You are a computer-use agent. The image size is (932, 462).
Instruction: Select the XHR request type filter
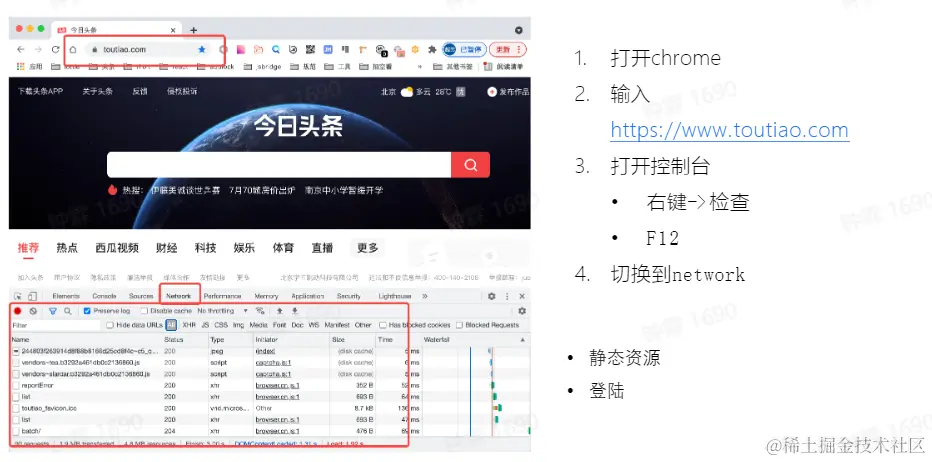click(x=188, y=325)
